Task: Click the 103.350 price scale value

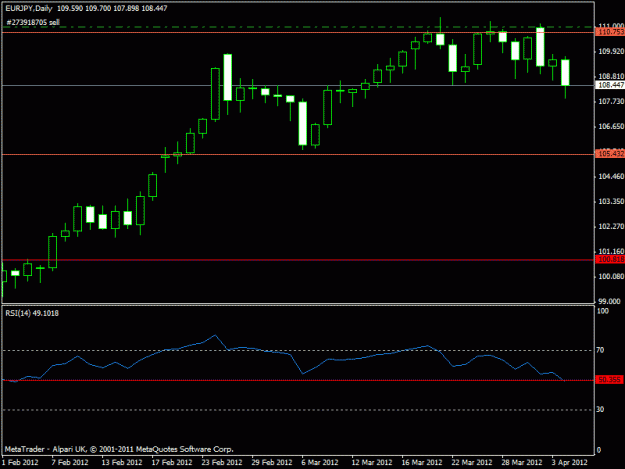Action: 611,201
